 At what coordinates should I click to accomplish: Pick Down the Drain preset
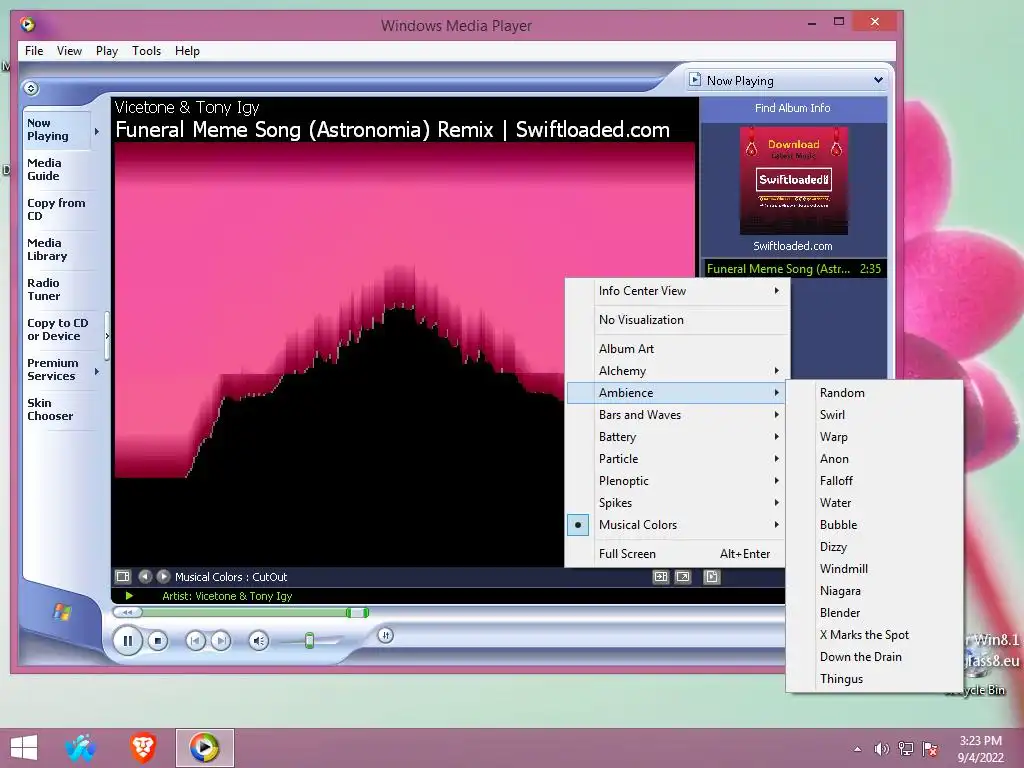pyautogui.click(x=874, y=657)
